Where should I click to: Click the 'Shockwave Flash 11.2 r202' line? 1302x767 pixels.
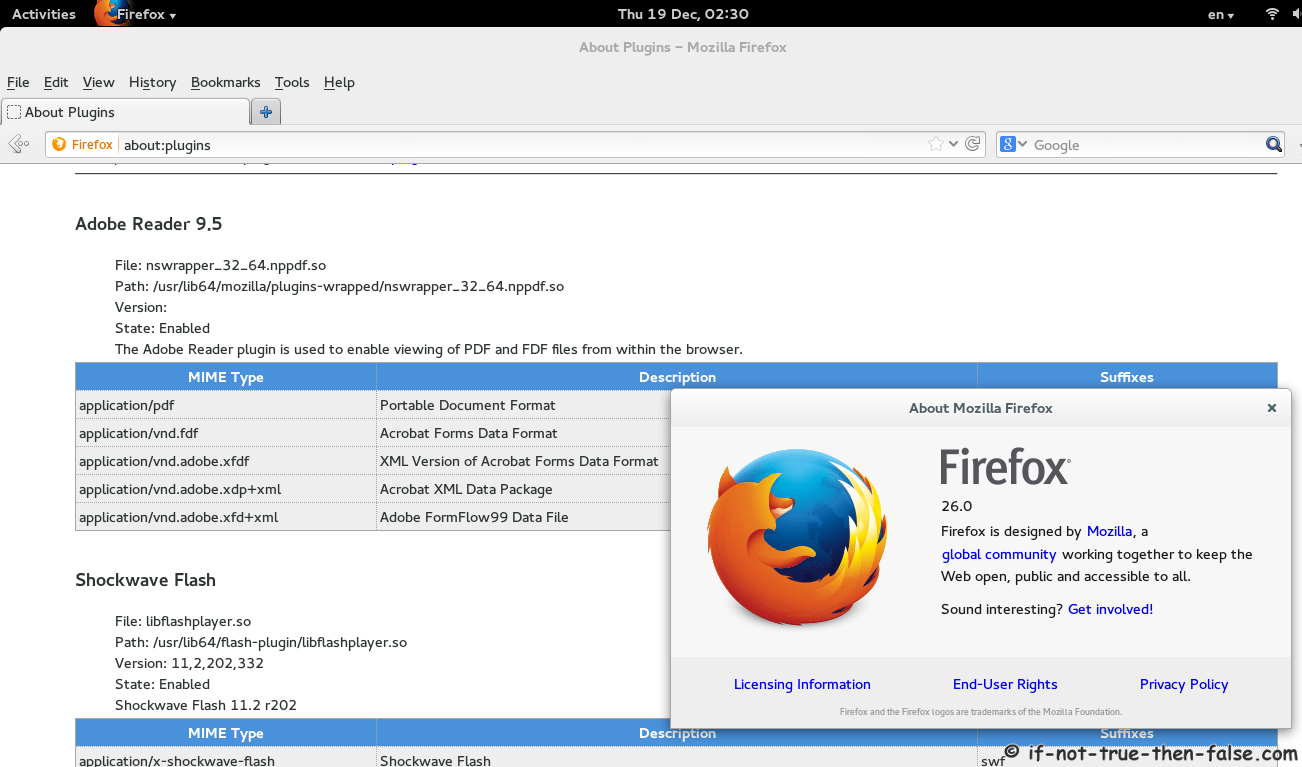click(206, 705)
